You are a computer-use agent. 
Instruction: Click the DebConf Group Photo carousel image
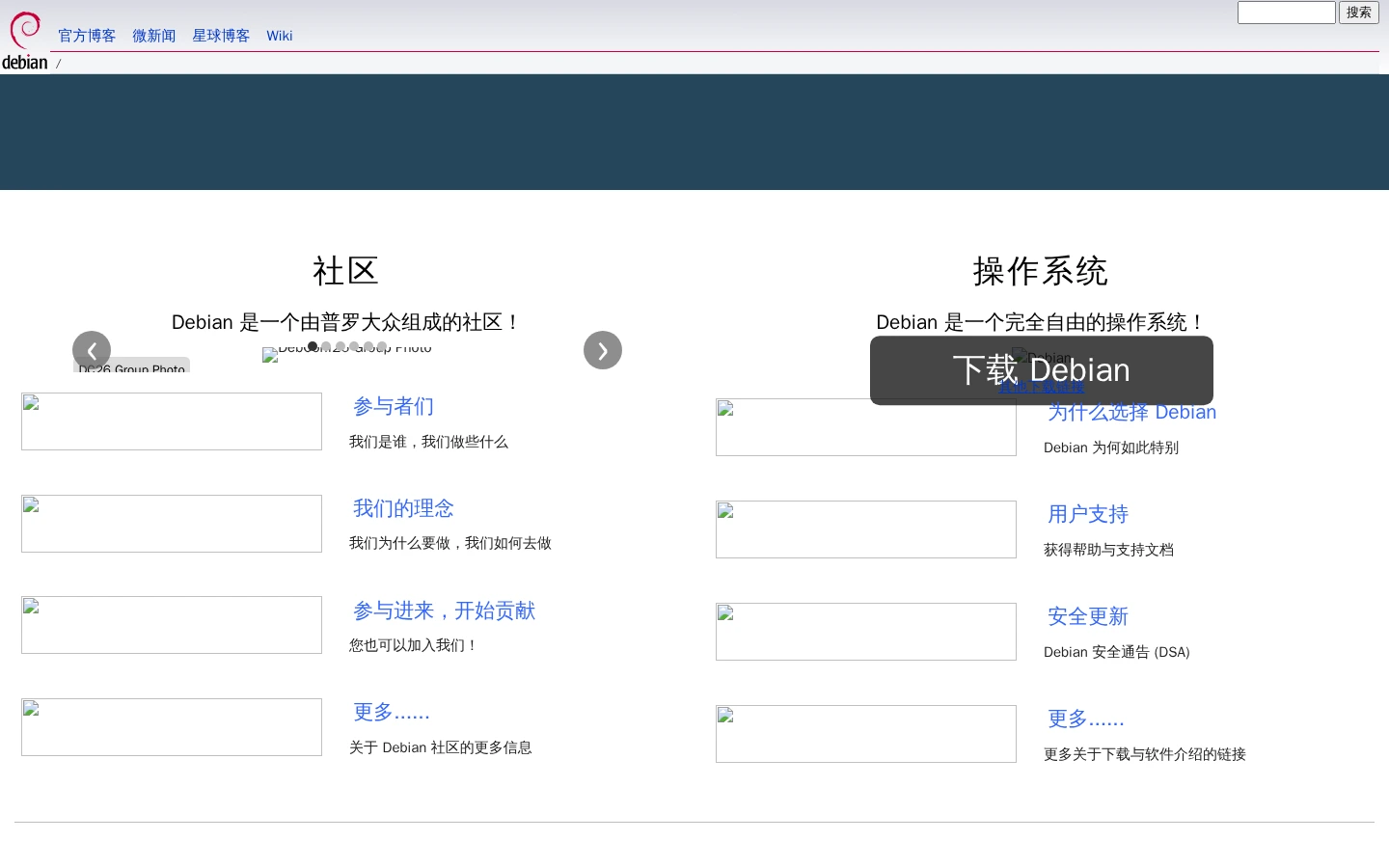pos(347,353)
